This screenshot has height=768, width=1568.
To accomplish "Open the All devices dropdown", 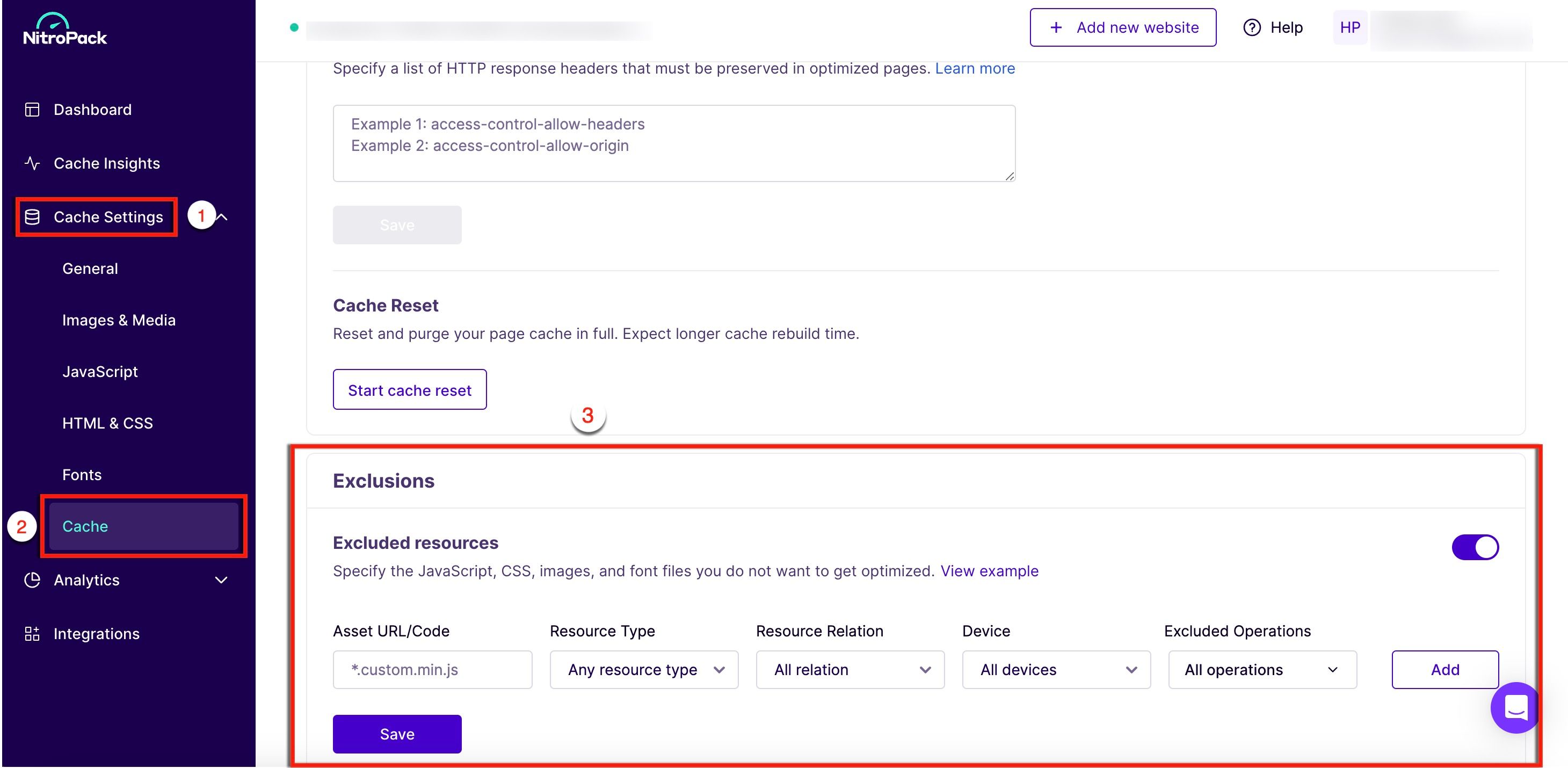I will [1056, 669].
